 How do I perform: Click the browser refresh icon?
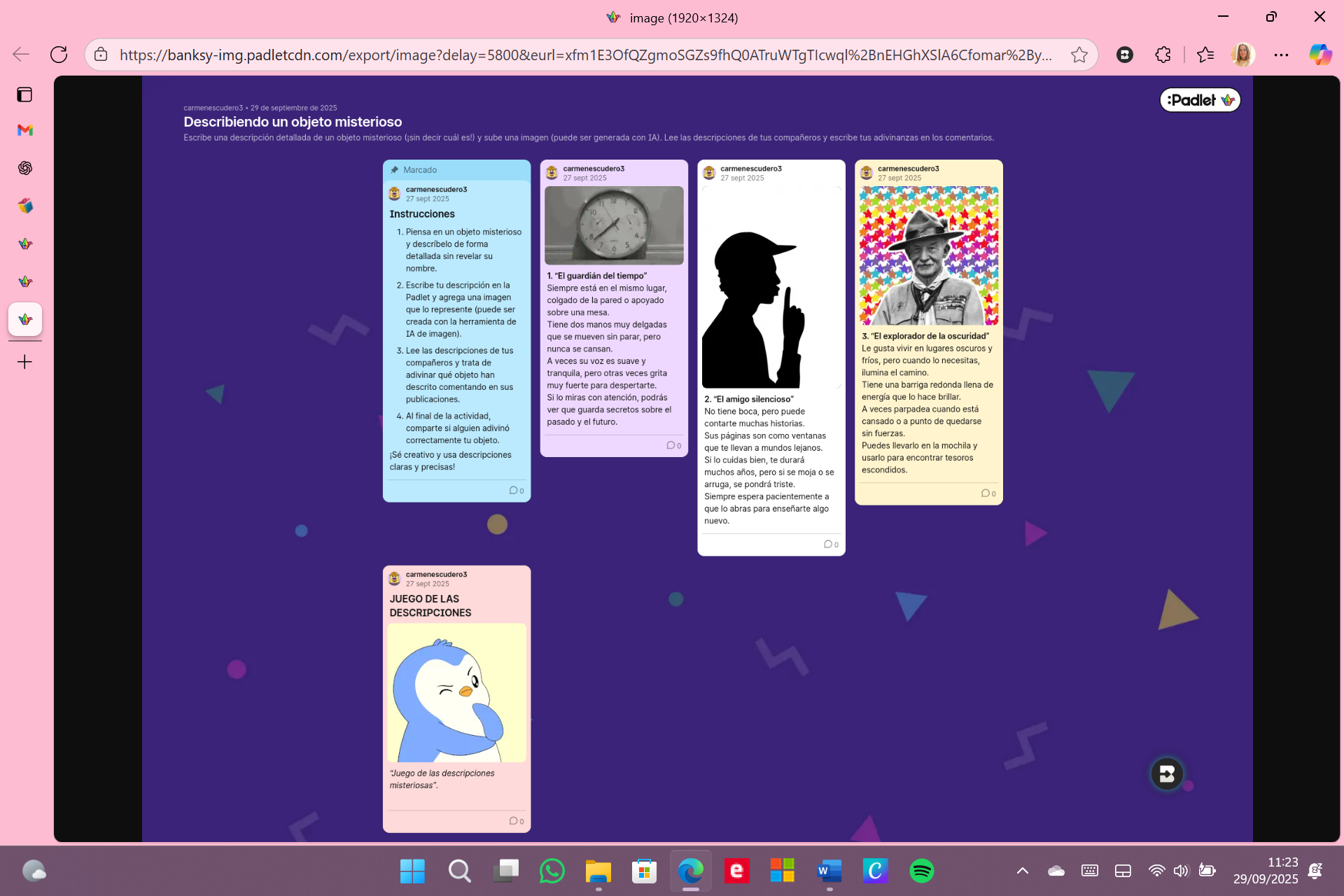pos(59,55)
